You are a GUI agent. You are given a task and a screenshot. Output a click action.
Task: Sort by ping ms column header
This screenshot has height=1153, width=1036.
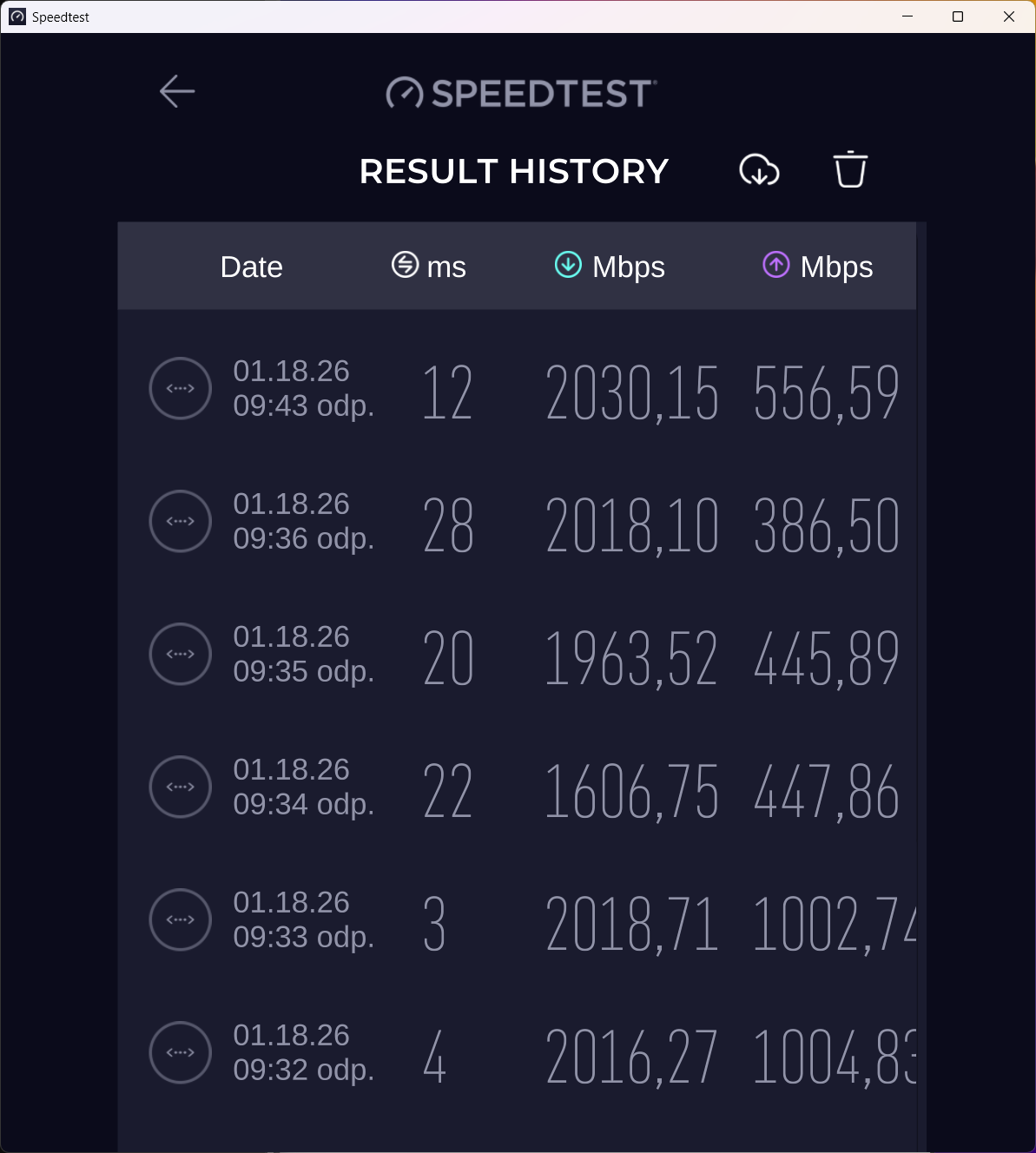pyautogui.click(x=429, y=267)
